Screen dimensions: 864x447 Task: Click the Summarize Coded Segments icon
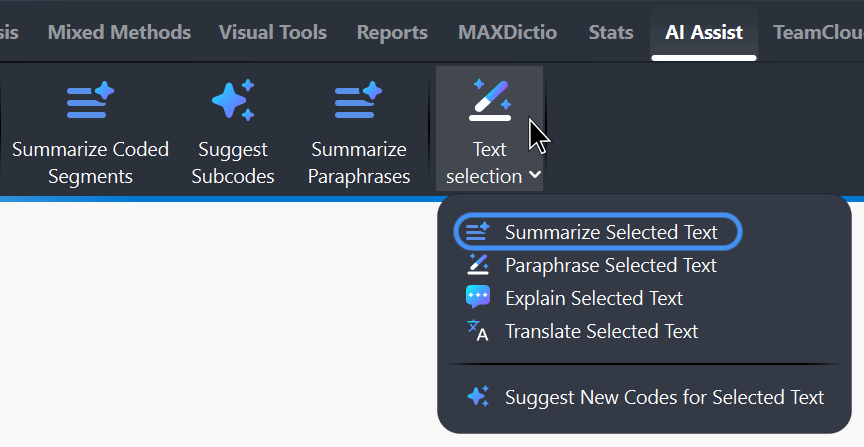pos(90,100)
